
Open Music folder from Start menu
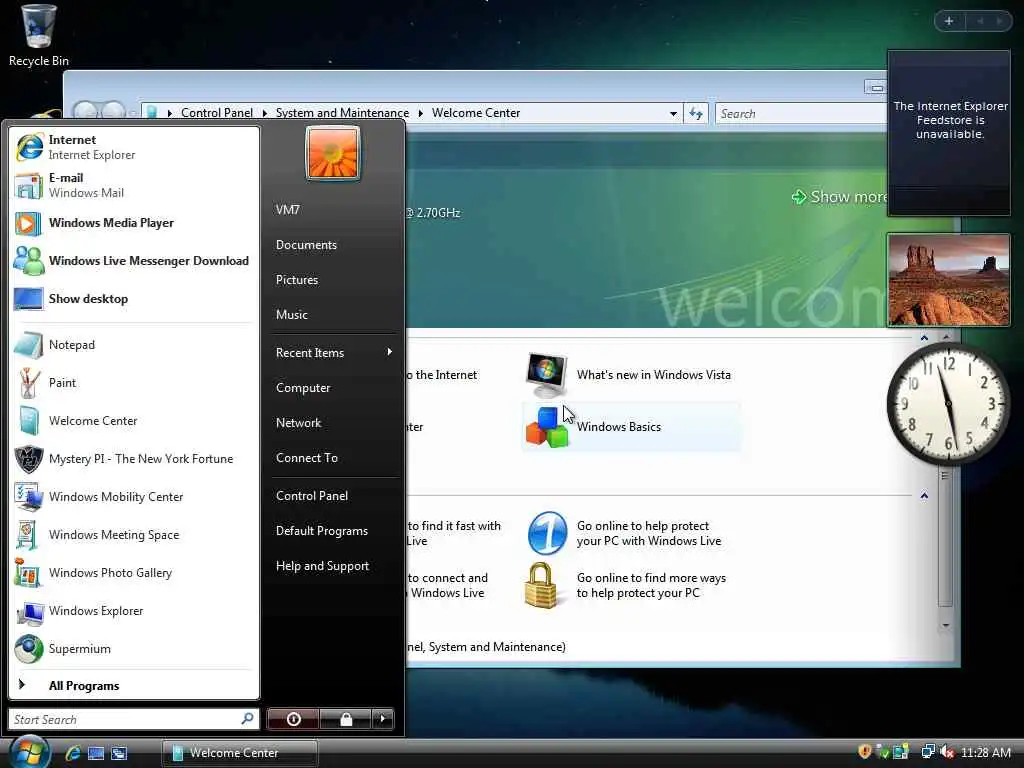click(x=332, y=315)
